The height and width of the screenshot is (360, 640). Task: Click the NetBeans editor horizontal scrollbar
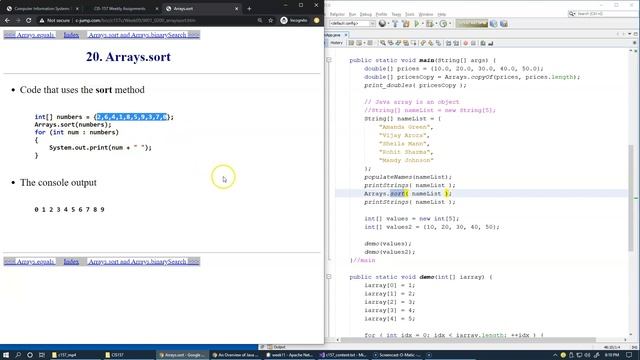[468, 340]
